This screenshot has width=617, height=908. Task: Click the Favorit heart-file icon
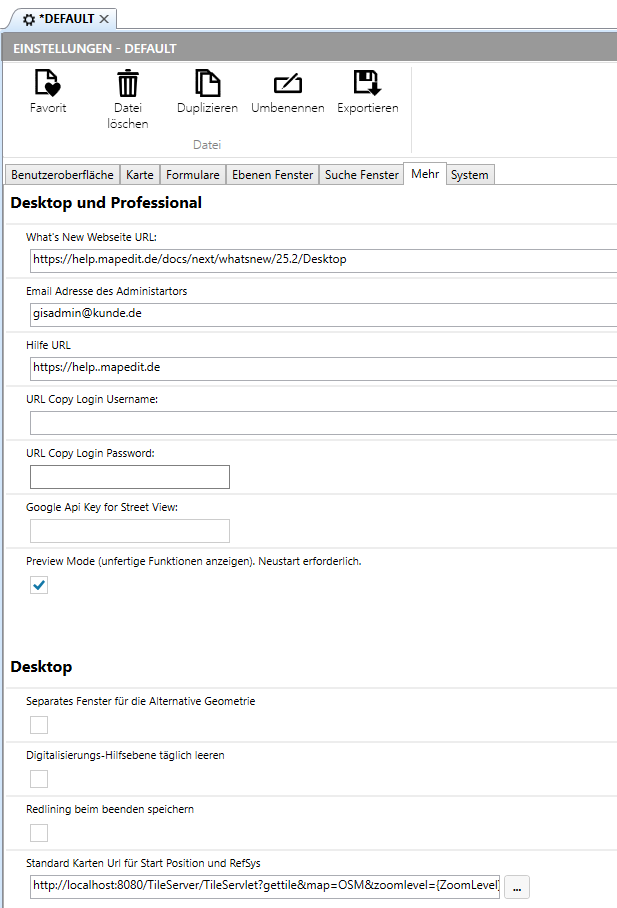click(48, 84)
